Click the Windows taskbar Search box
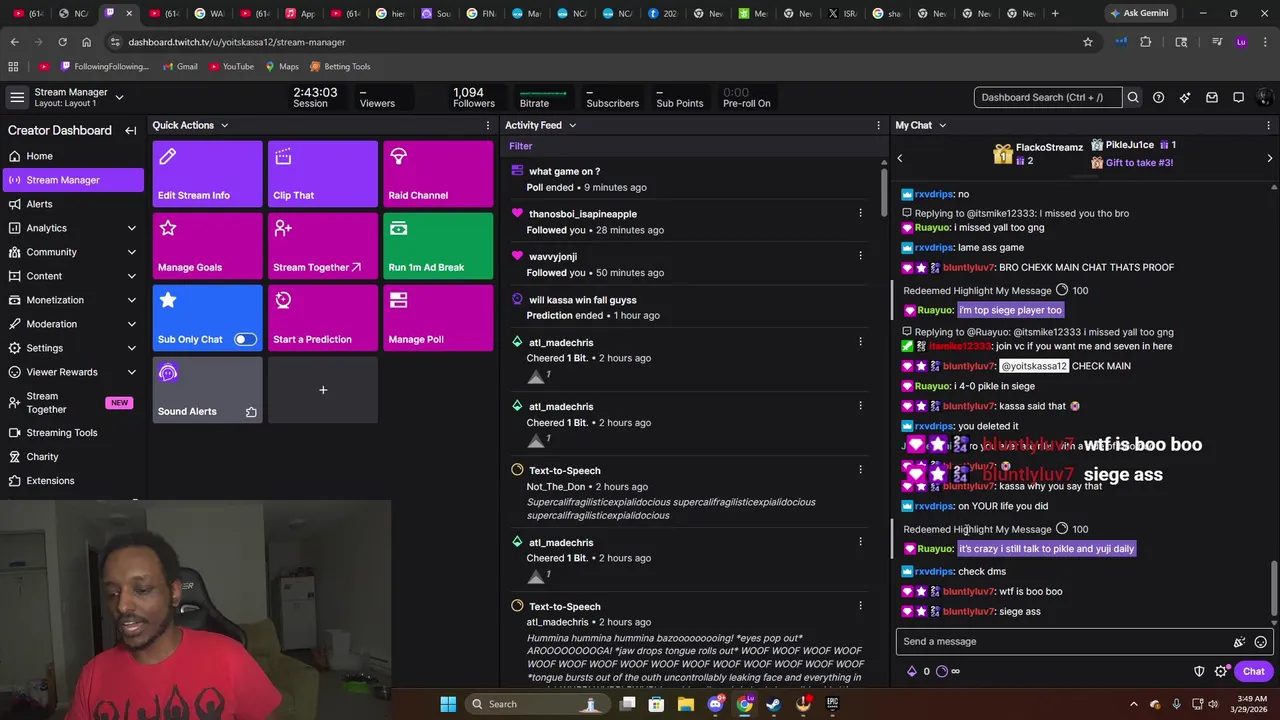The image size is (1280, 720). point(537,704)
